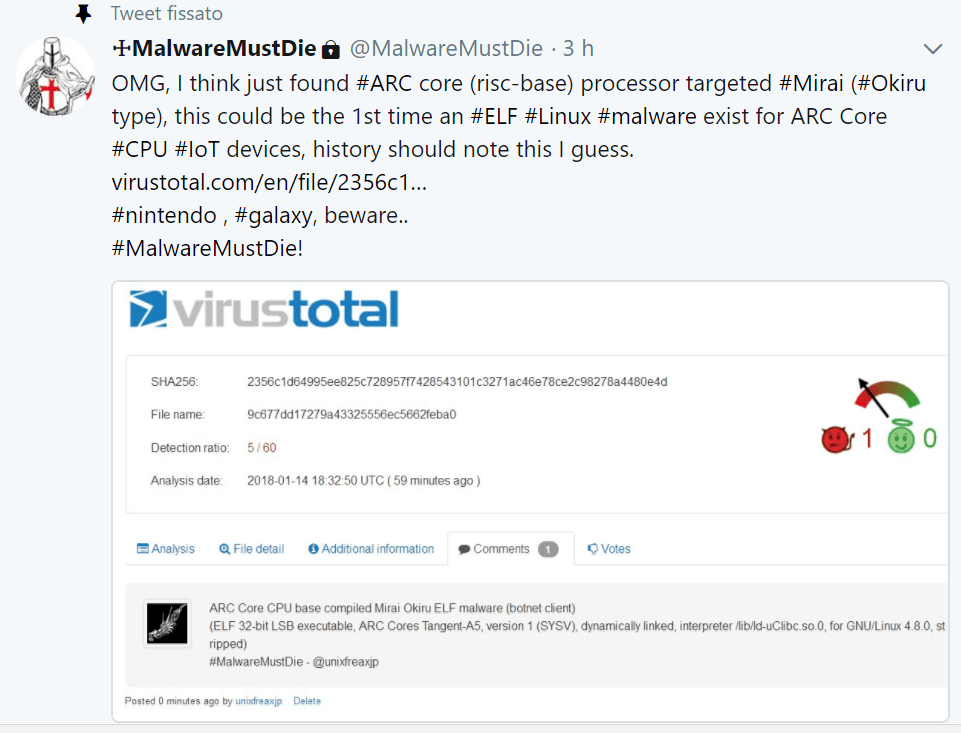Open the virustotal.com/en/file link
961x733 pixels.
pos(269,182)
